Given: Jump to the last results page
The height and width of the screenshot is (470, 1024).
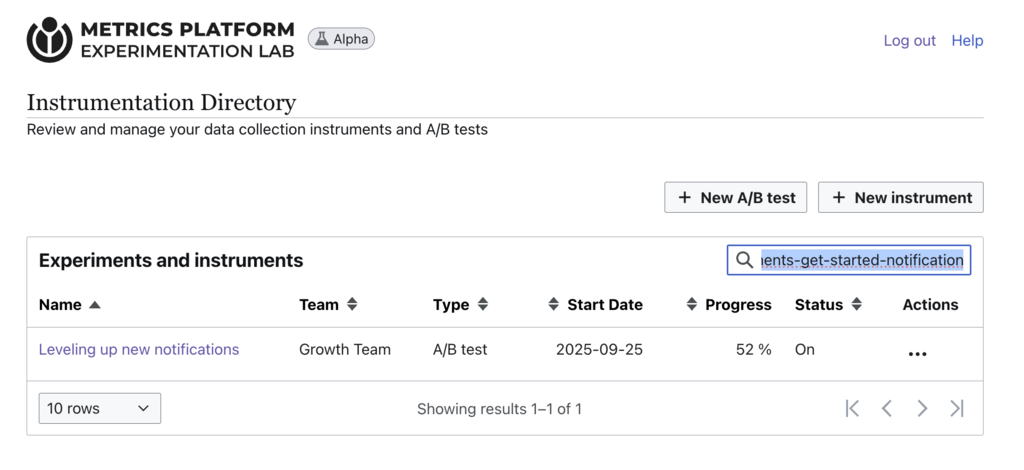Looking at the screenshot, I should click(x=957, y=409).
